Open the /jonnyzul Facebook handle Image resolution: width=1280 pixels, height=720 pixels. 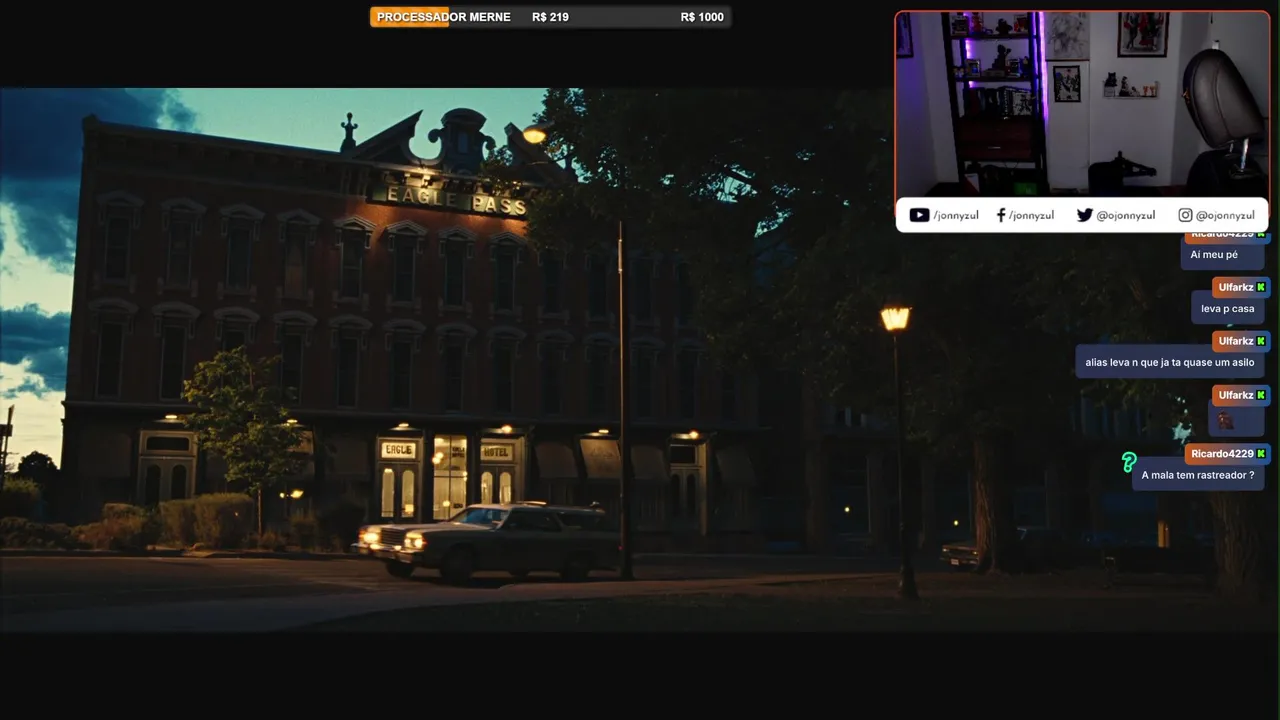[1031, 215]
